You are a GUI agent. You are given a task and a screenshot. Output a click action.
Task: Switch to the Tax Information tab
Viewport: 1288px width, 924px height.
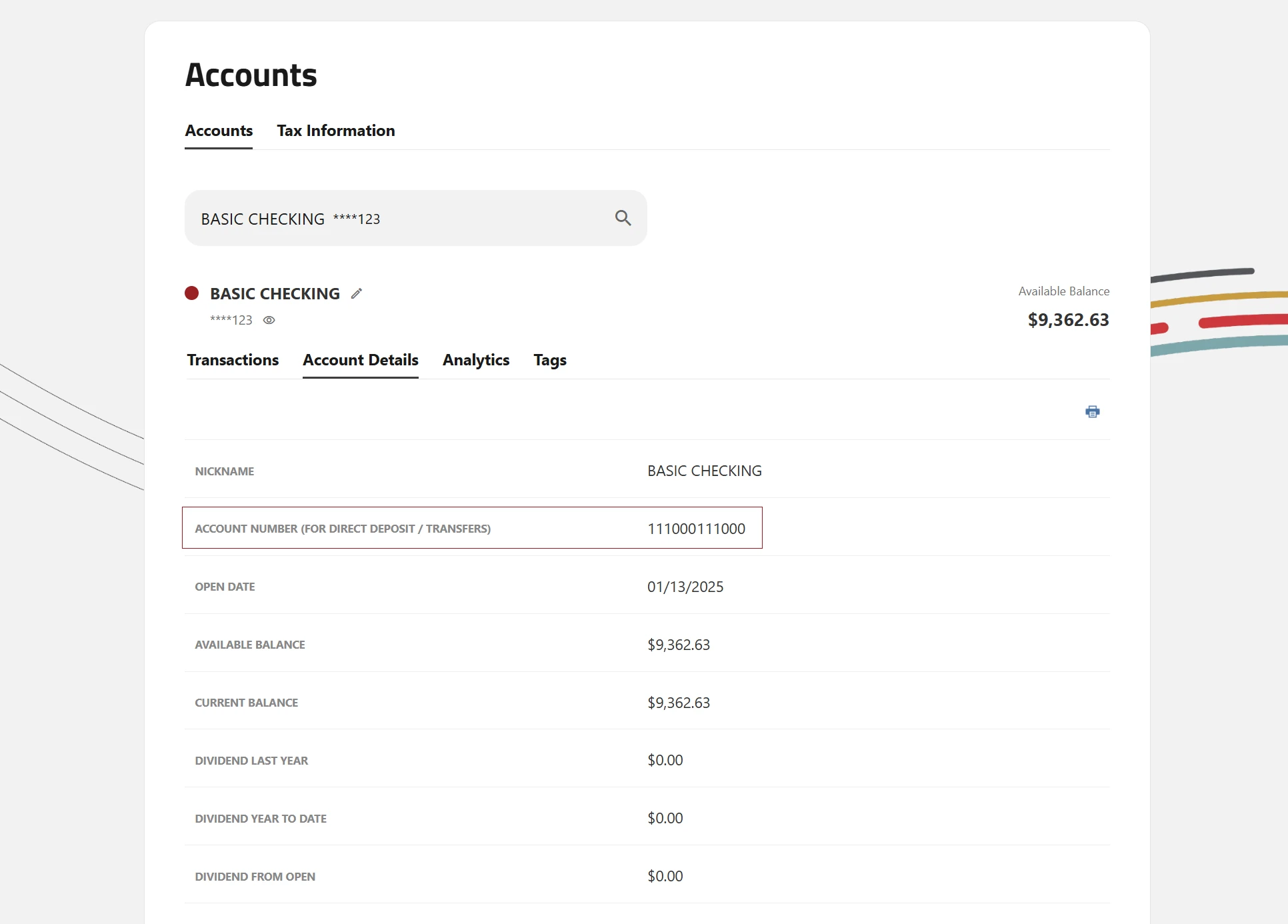pos(336,131)
